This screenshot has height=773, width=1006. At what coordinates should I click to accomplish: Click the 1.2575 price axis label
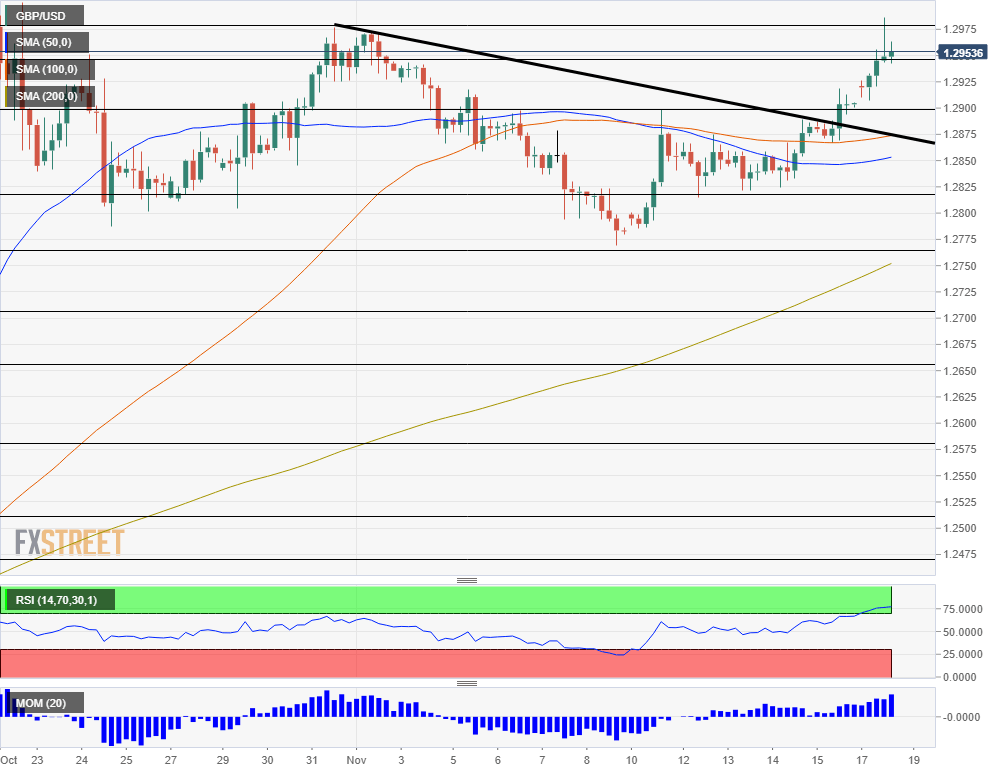coord(960,449)
